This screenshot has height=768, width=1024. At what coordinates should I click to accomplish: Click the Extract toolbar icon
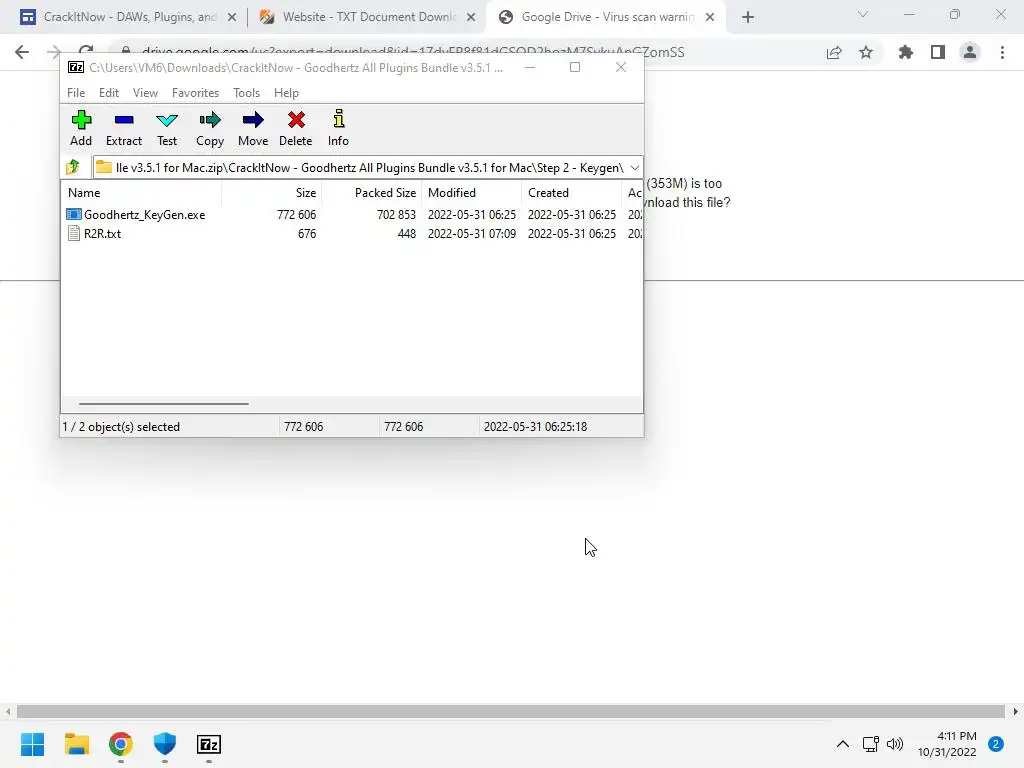tap(123, 128)
